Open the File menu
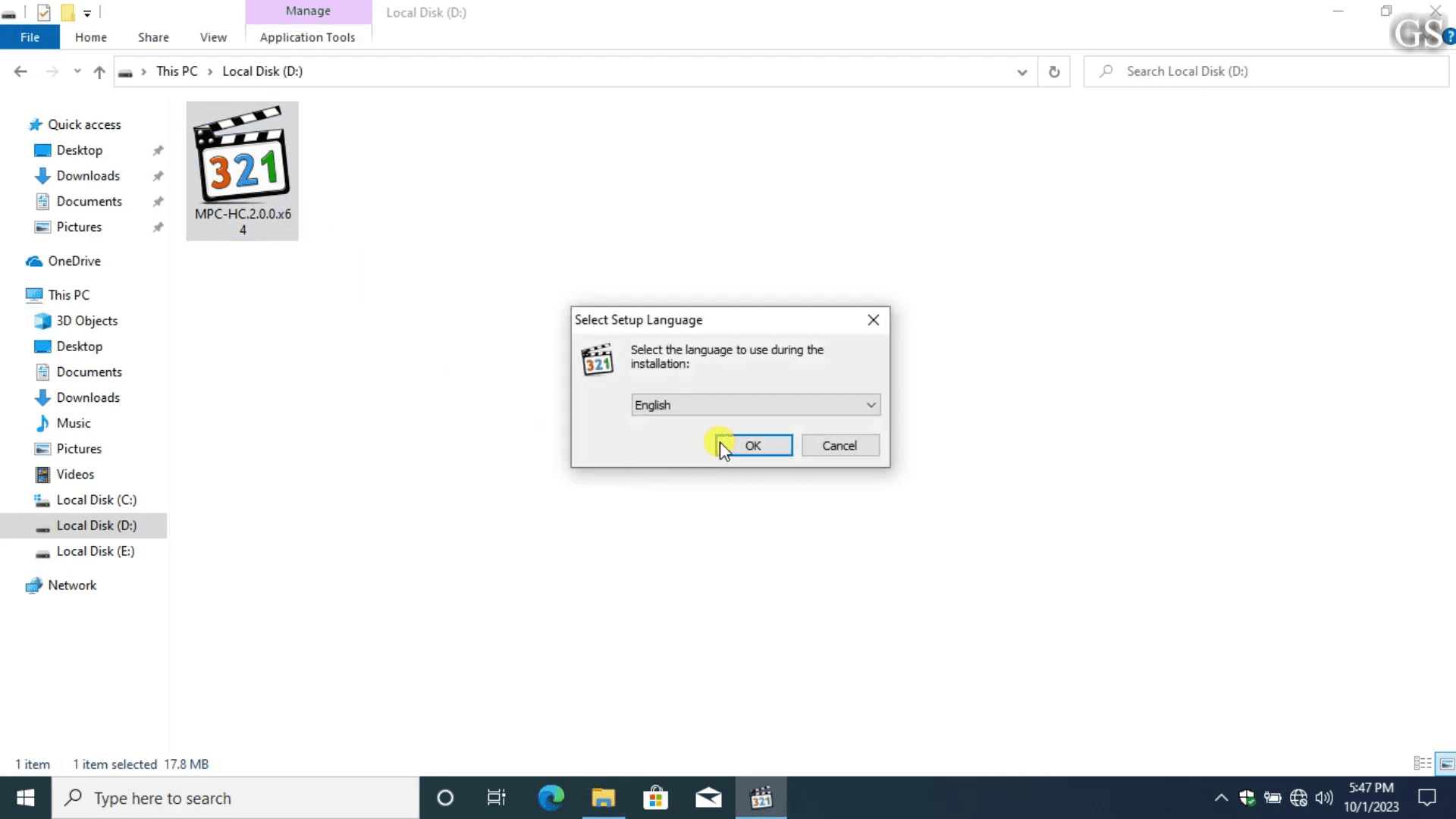This screenshot has height=819, width=1456. coord(30,37)
